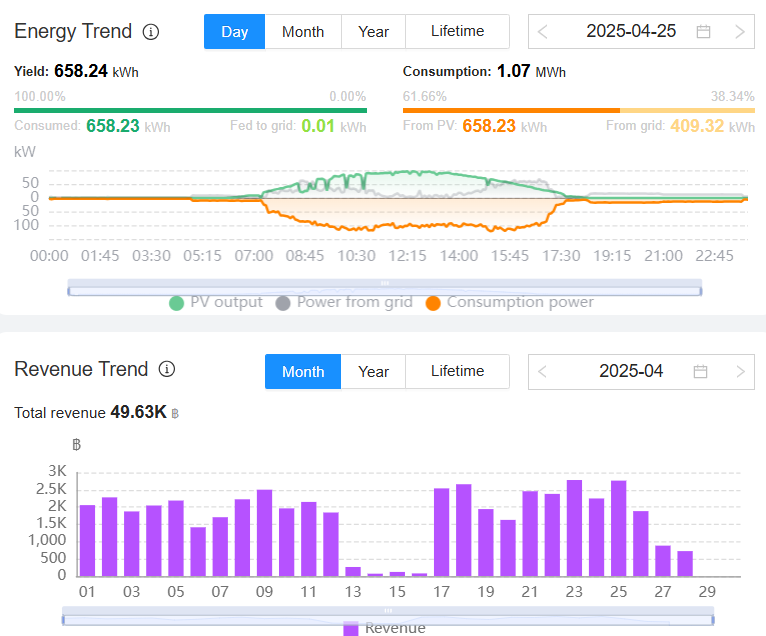Go to previous day in Energy Trend
This screenshot has height=636, width=766.
[542, 32]
